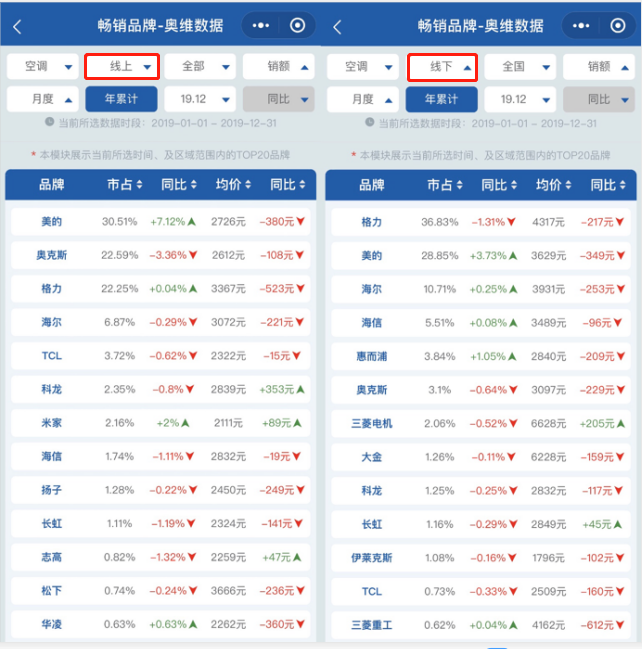
Task: Open the three-dot menu in right header
Action: pos(583,26)
